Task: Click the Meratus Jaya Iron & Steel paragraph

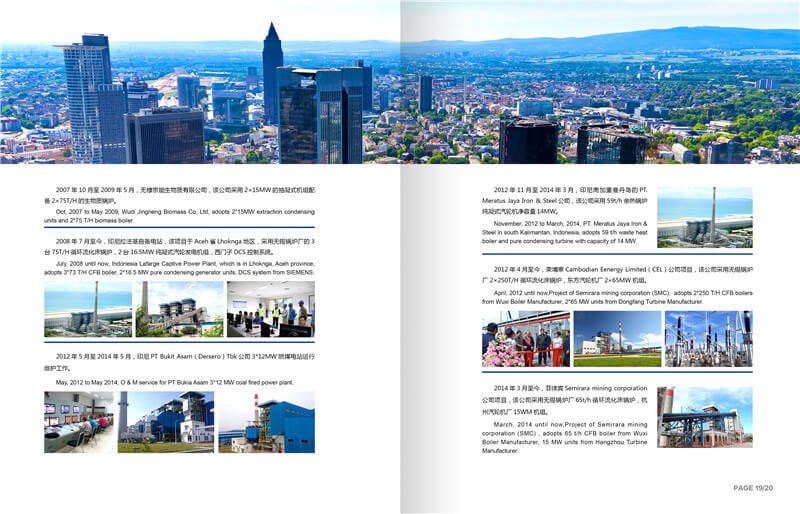Action: 565,214
